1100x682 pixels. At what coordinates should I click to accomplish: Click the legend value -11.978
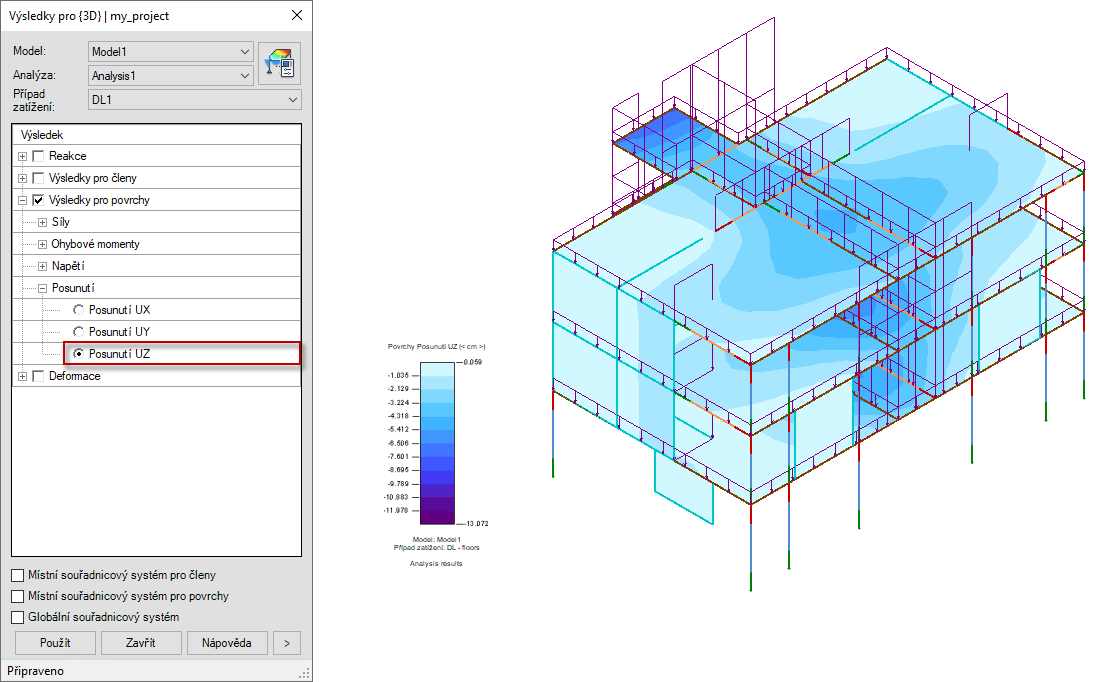(396, 510)
